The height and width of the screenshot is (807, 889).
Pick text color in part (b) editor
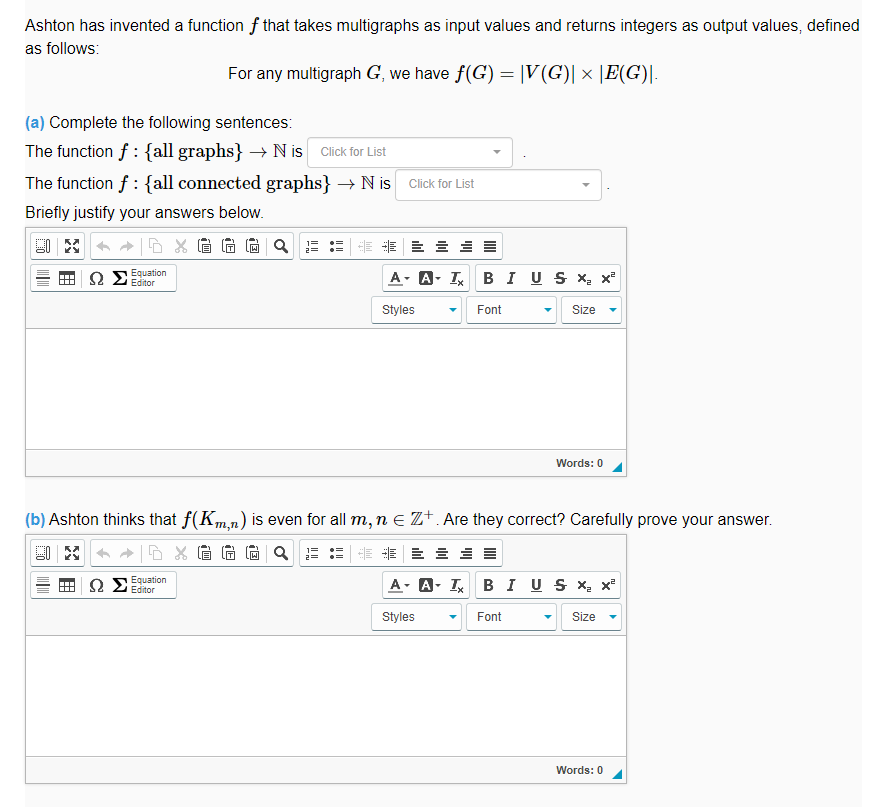399,585
